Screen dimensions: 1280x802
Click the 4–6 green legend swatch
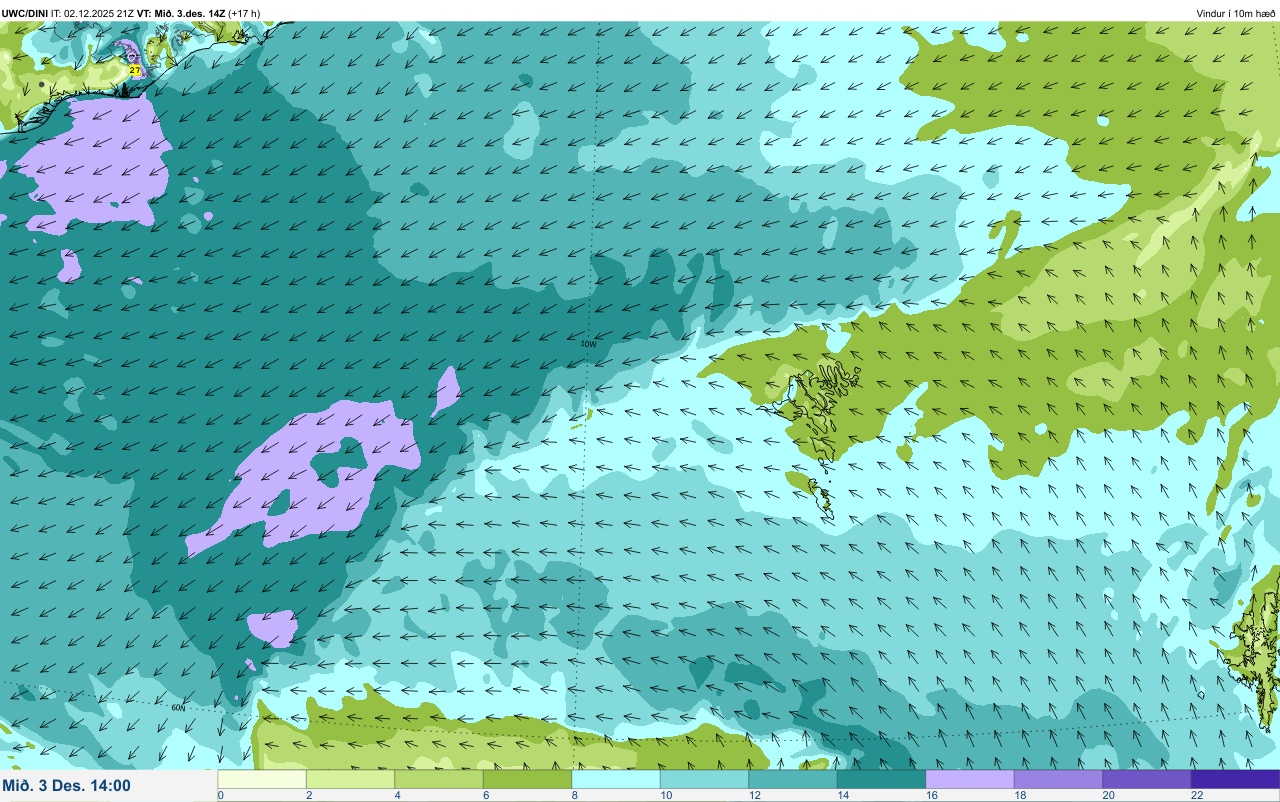tap(439, 779)
